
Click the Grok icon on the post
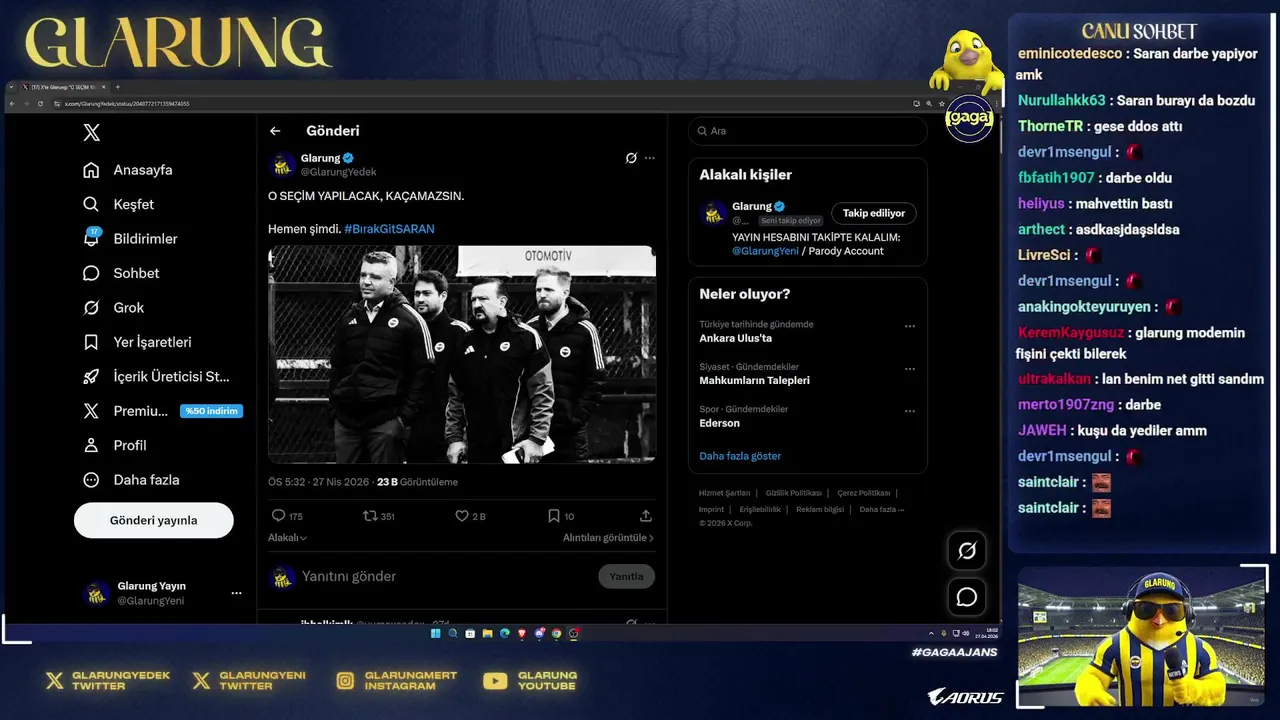[631, 158]
